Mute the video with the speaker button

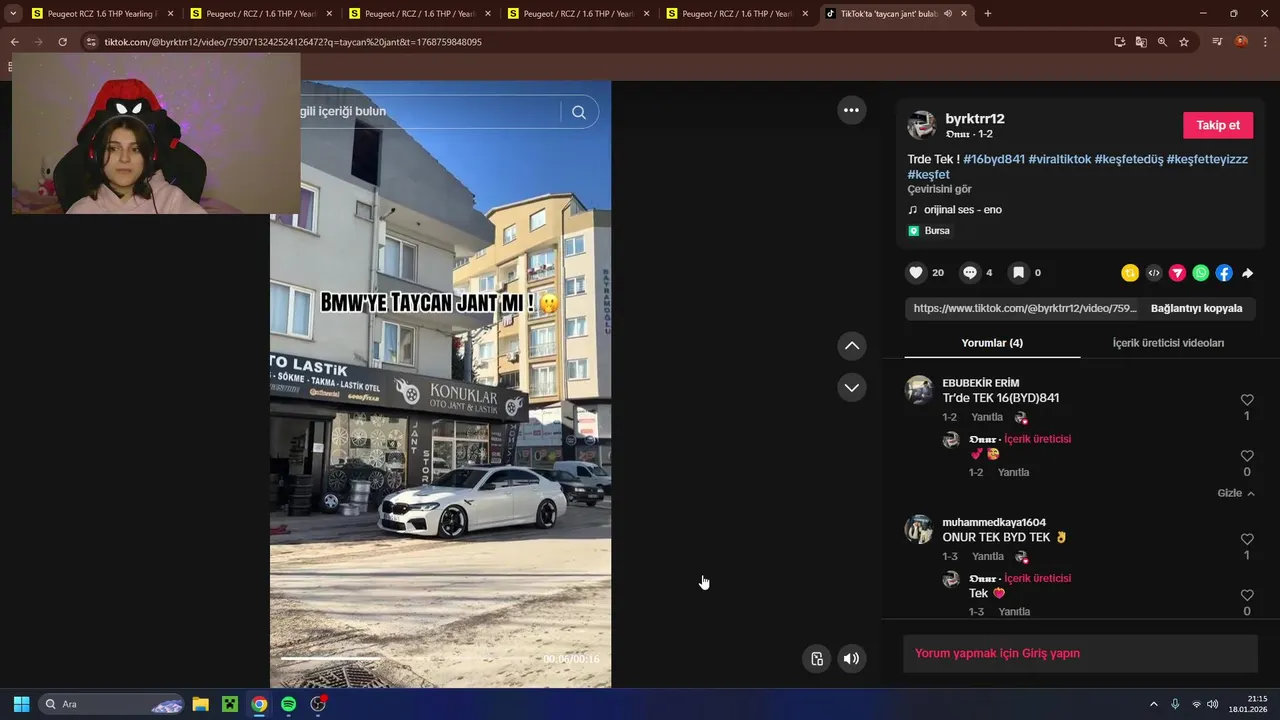click(x=851, y=658)
